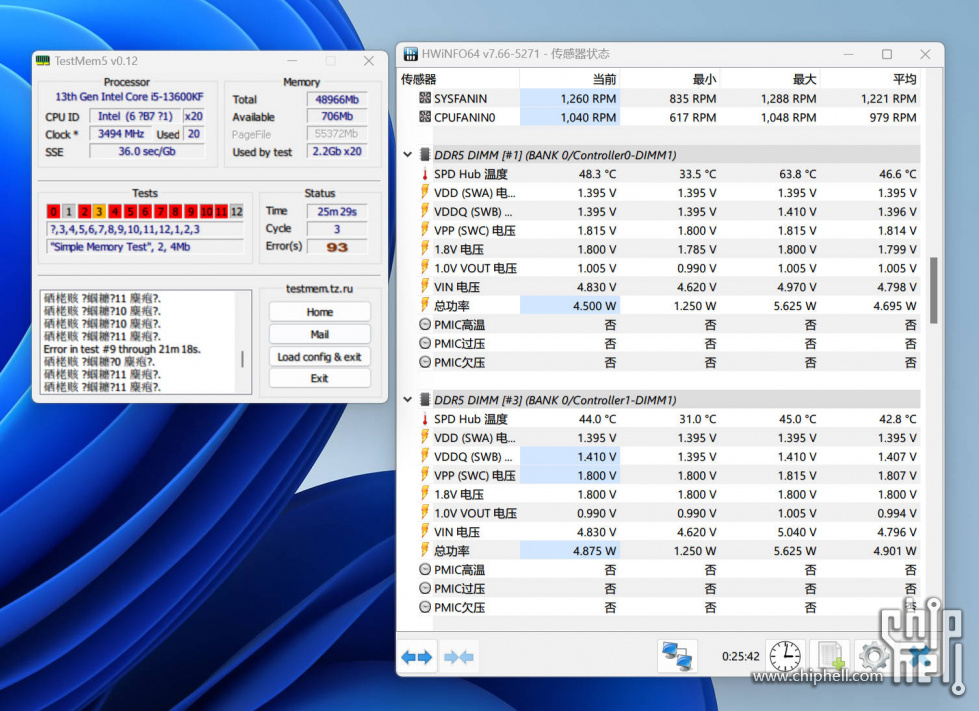This screenshot has width=979, height=711.
Task: Click the gray test 12 box in TestMem5
Action: [x=237, y=212]
